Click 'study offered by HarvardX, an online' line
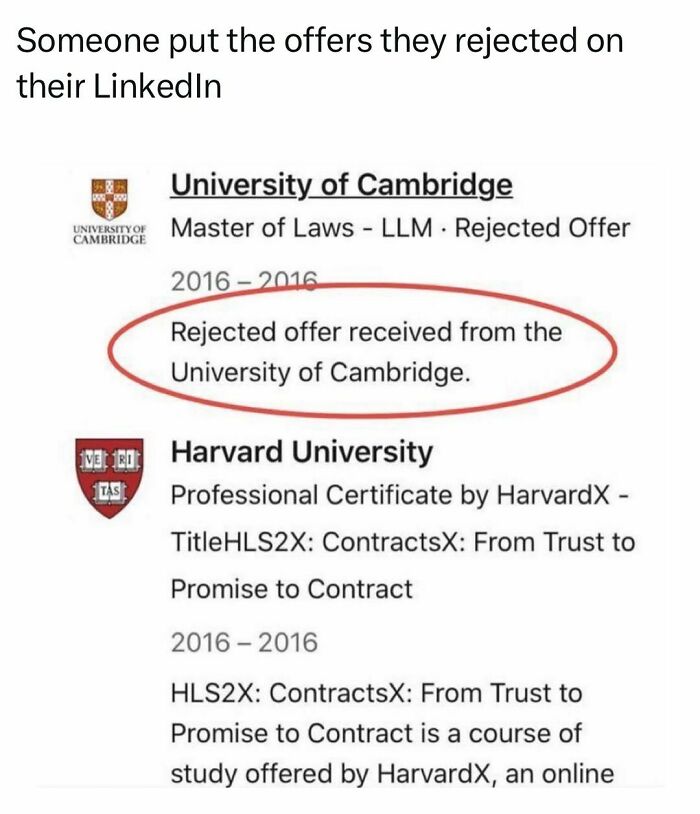The height and width of the screenshot is (814, 700). (x=393, y=774)
